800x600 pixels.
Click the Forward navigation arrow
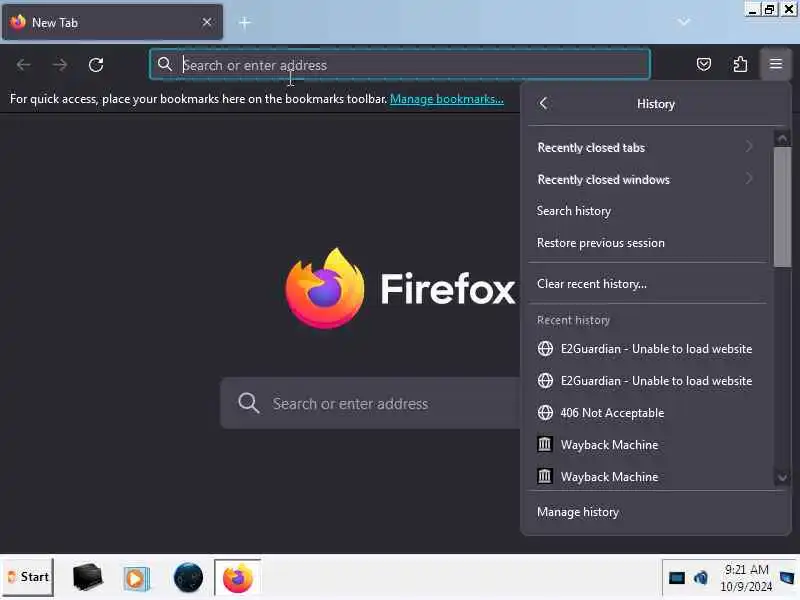(60, 65)
